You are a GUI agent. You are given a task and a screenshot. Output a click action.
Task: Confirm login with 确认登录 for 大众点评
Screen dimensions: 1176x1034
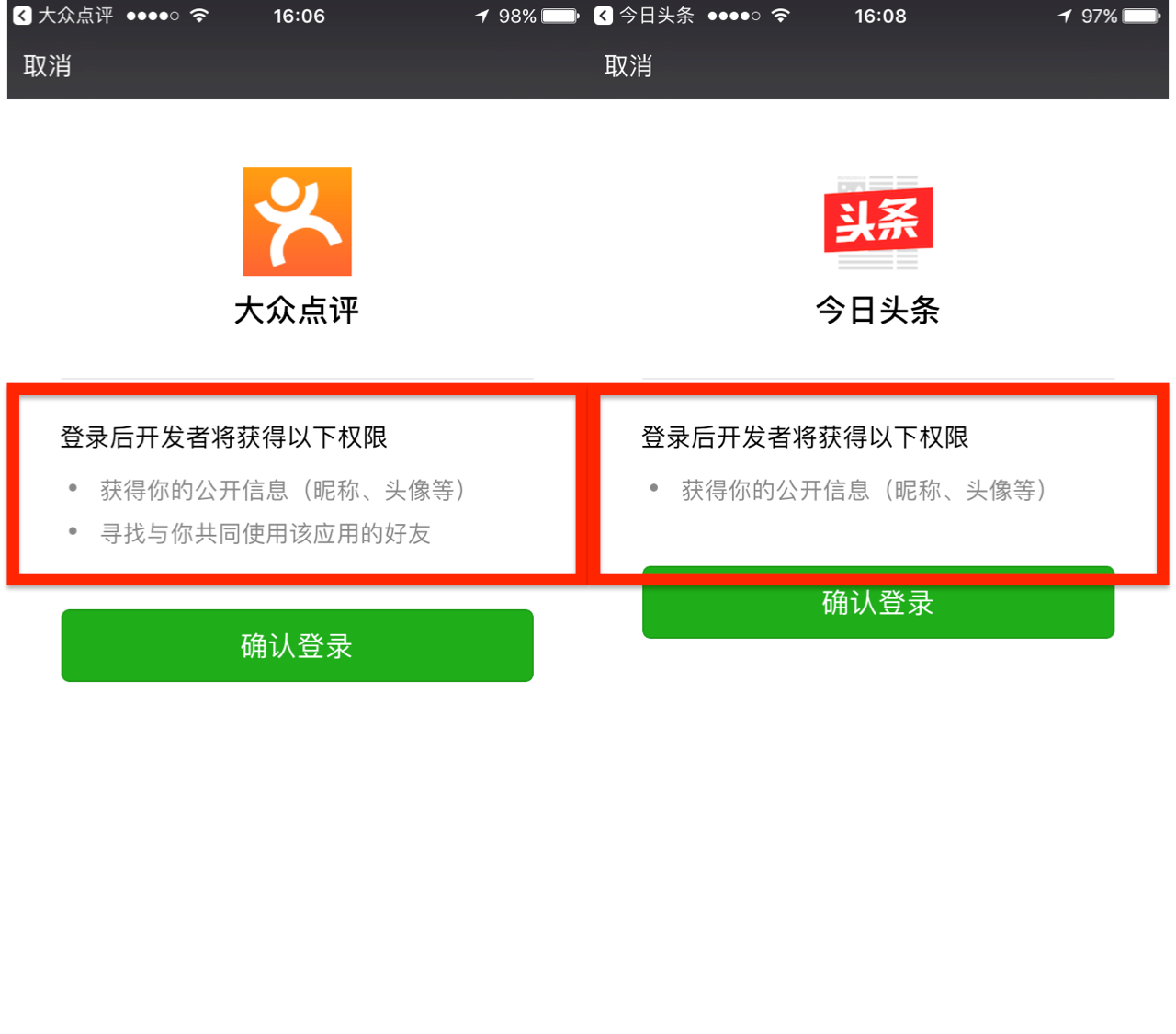click(x=297, y=645)
